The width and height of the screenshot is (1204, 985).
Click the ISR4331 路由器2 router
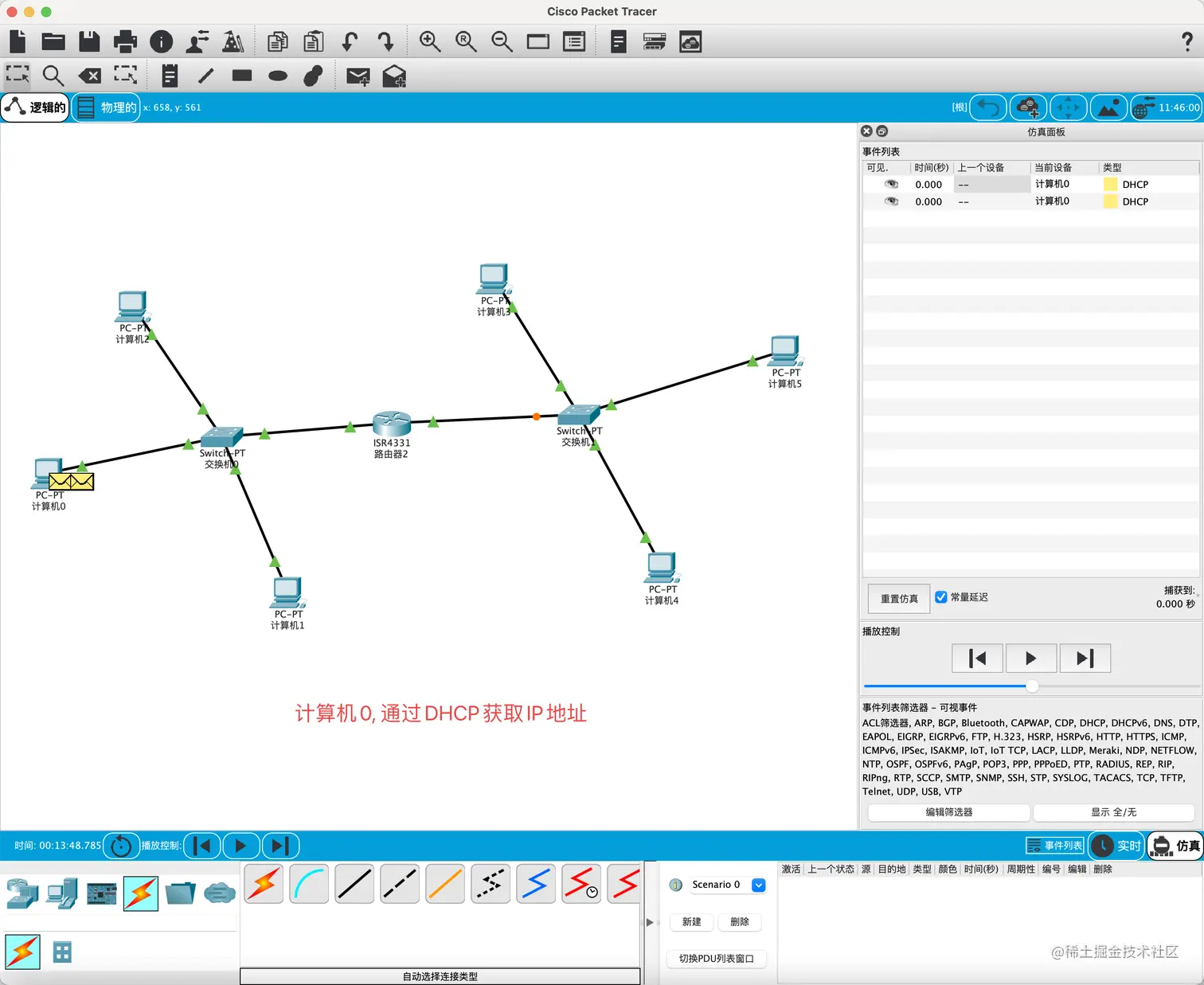(392, 424)
